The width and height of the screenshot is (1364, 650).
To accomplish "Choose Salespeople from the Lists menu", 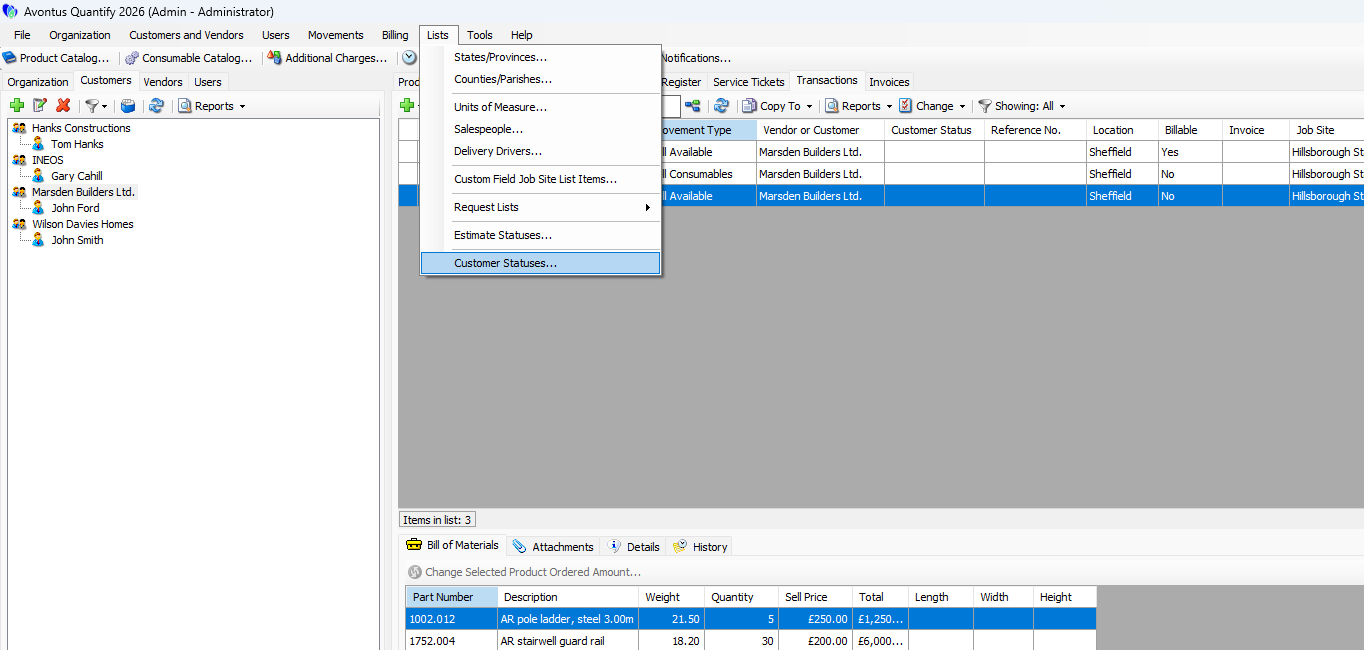I will pos(541,129).
